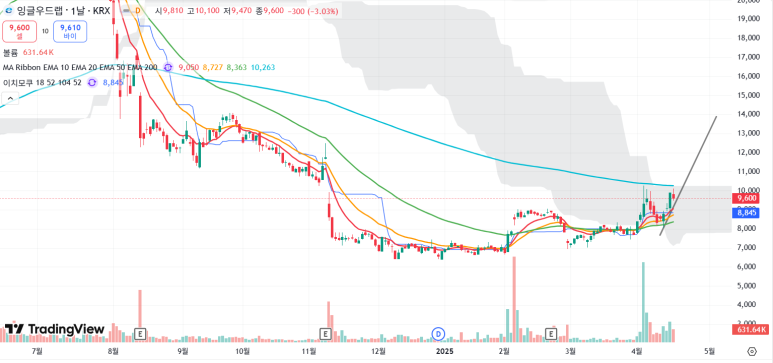Open the August earnings E marker

[x=141, y=334]
